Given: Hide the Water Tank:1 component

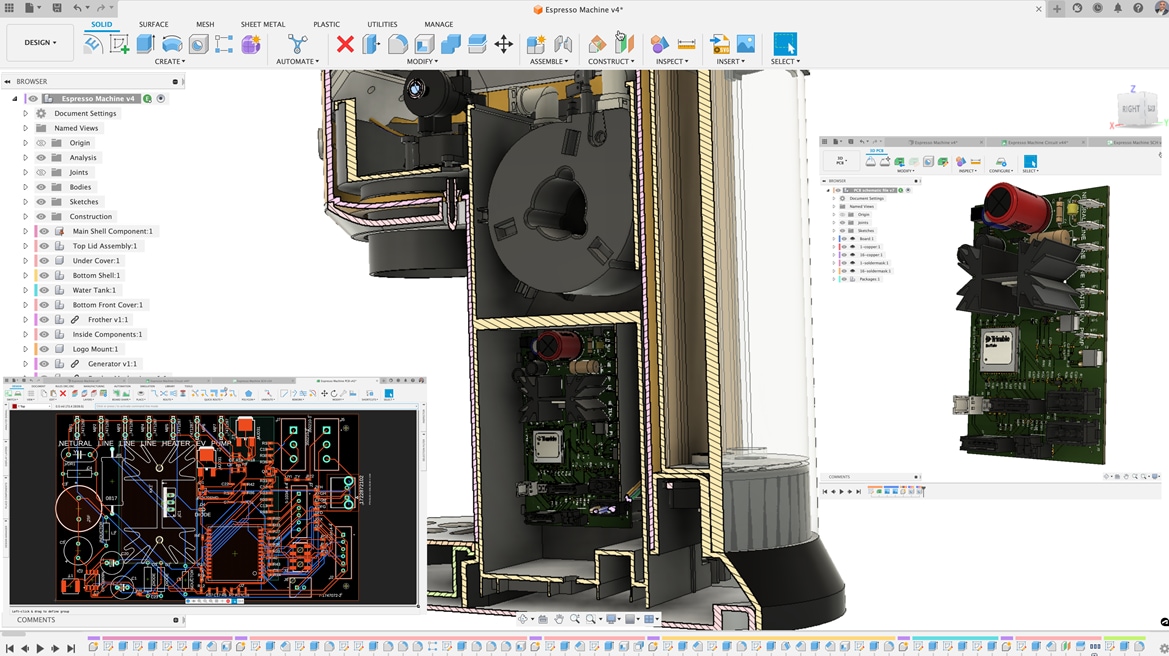Looking at the screenshot, I should tap(44, 290).
